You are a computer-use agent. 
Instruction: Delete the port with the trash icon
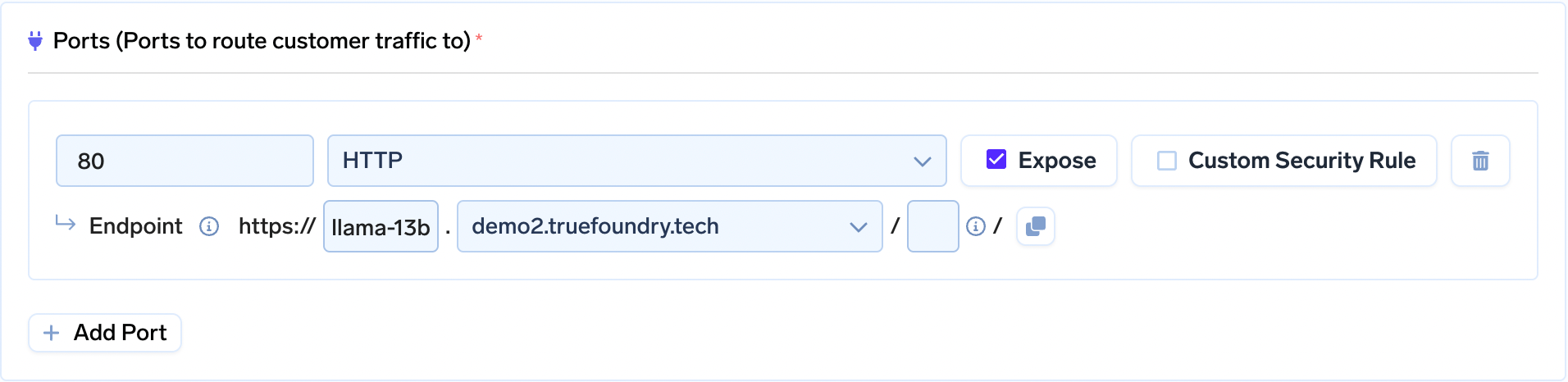[x=1480, y=161]
